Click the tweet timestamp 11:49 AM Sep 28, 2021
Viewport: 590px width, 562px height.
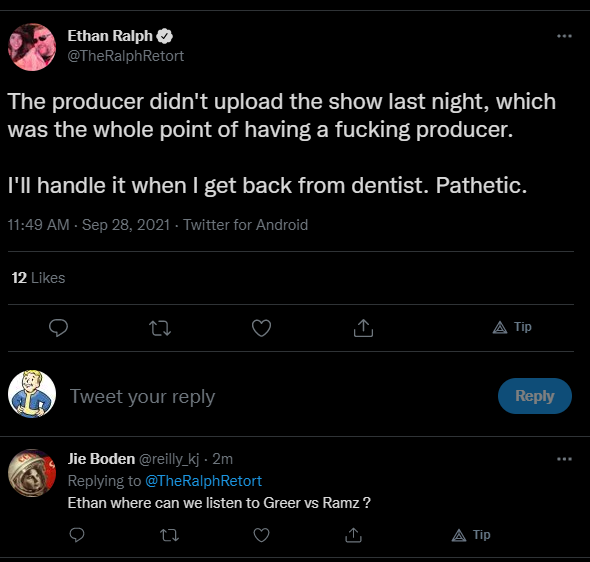pos(89,225)
